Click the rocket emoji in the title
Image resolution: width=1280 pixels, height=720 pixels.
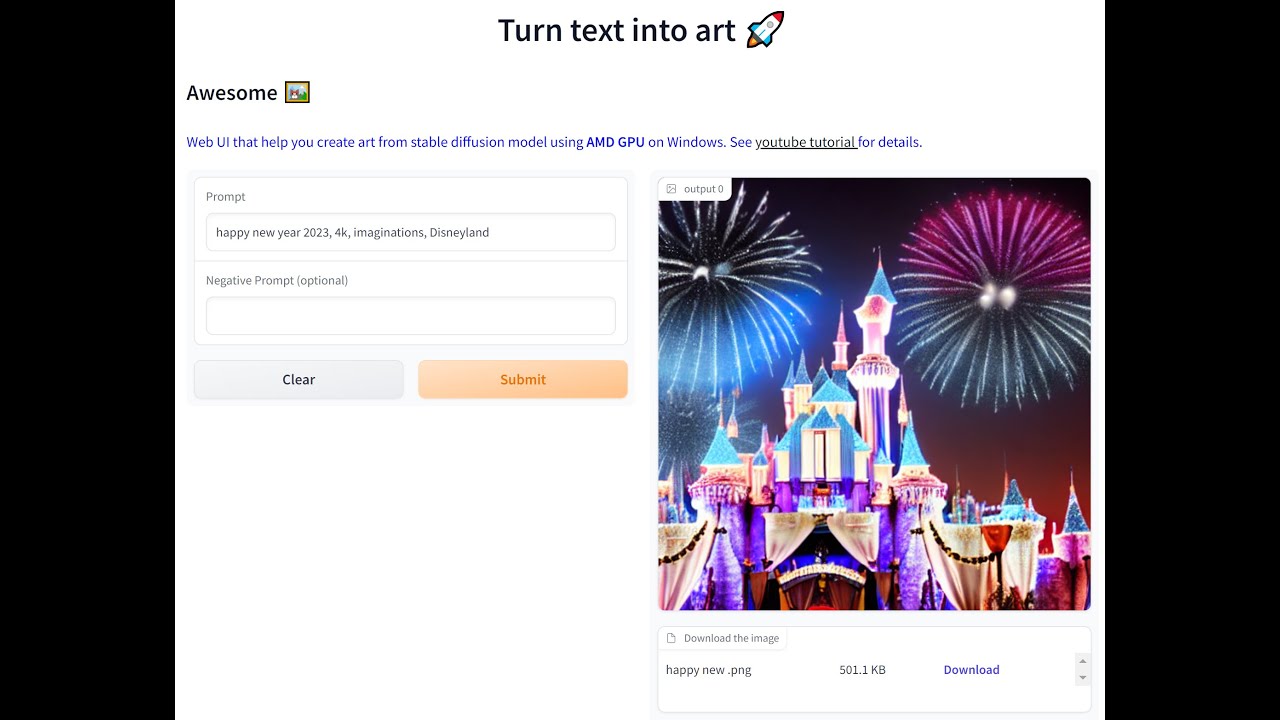pyautogui.click(x=765, y=30)
